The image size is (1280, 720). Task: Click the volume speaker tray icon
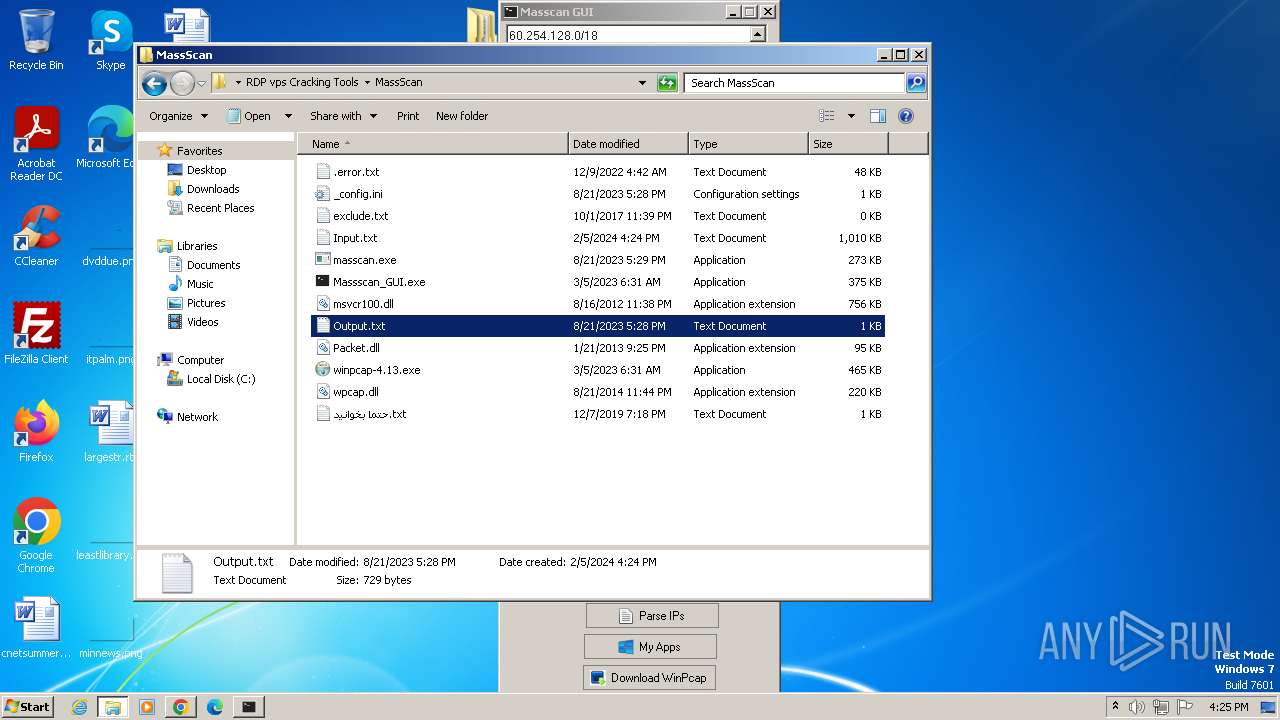(x=1137, y=707)
